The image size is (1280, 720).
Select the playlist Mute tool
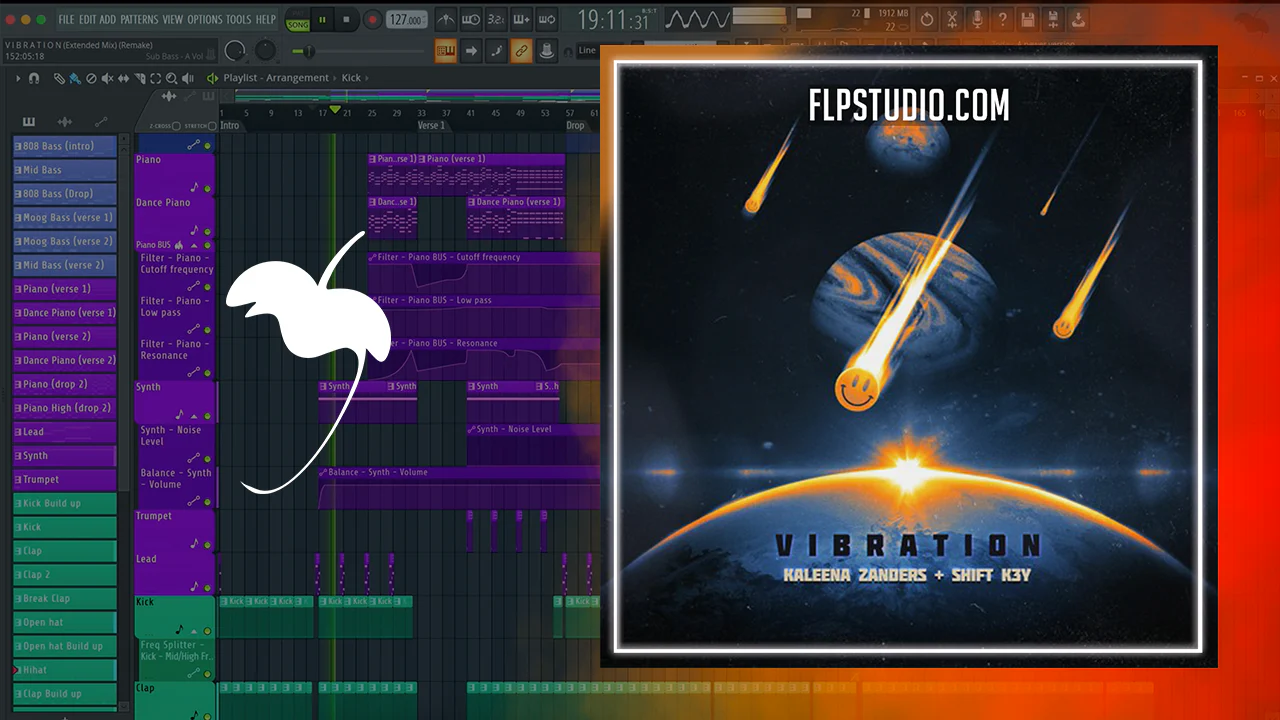point(107,78)
